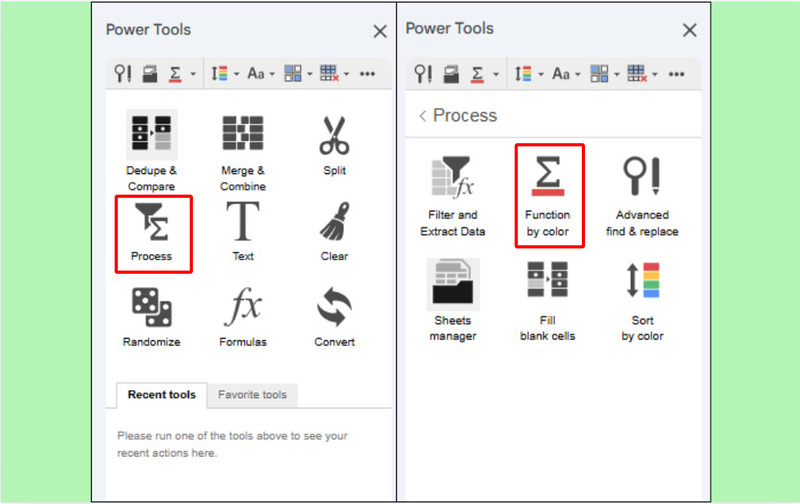Expand the Aa text dropdown in the Process panel toolbar
Image resolution: width=800 pixels, height=504 pixels.
[x=566, y=74]
